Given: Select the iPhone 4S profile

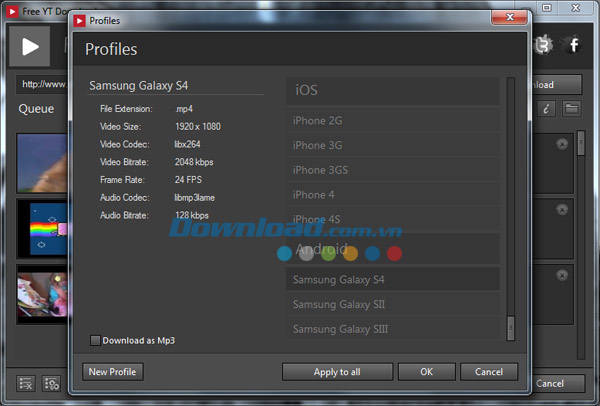Looking at the screenshot, I should point(393,219).
